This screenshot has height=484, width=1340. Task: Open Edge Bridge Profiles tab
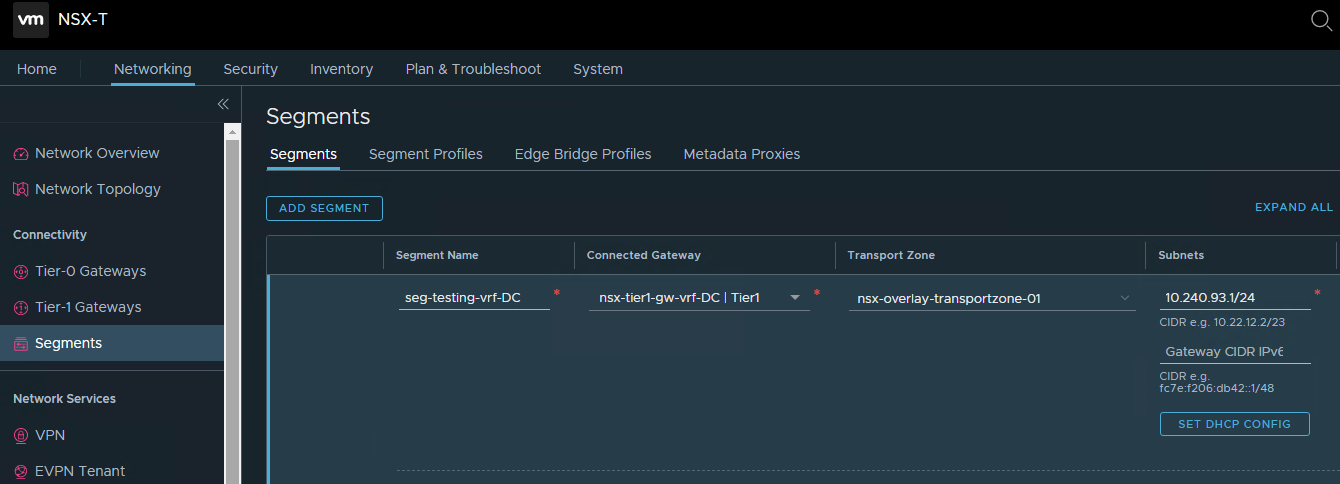coord(583,154)
